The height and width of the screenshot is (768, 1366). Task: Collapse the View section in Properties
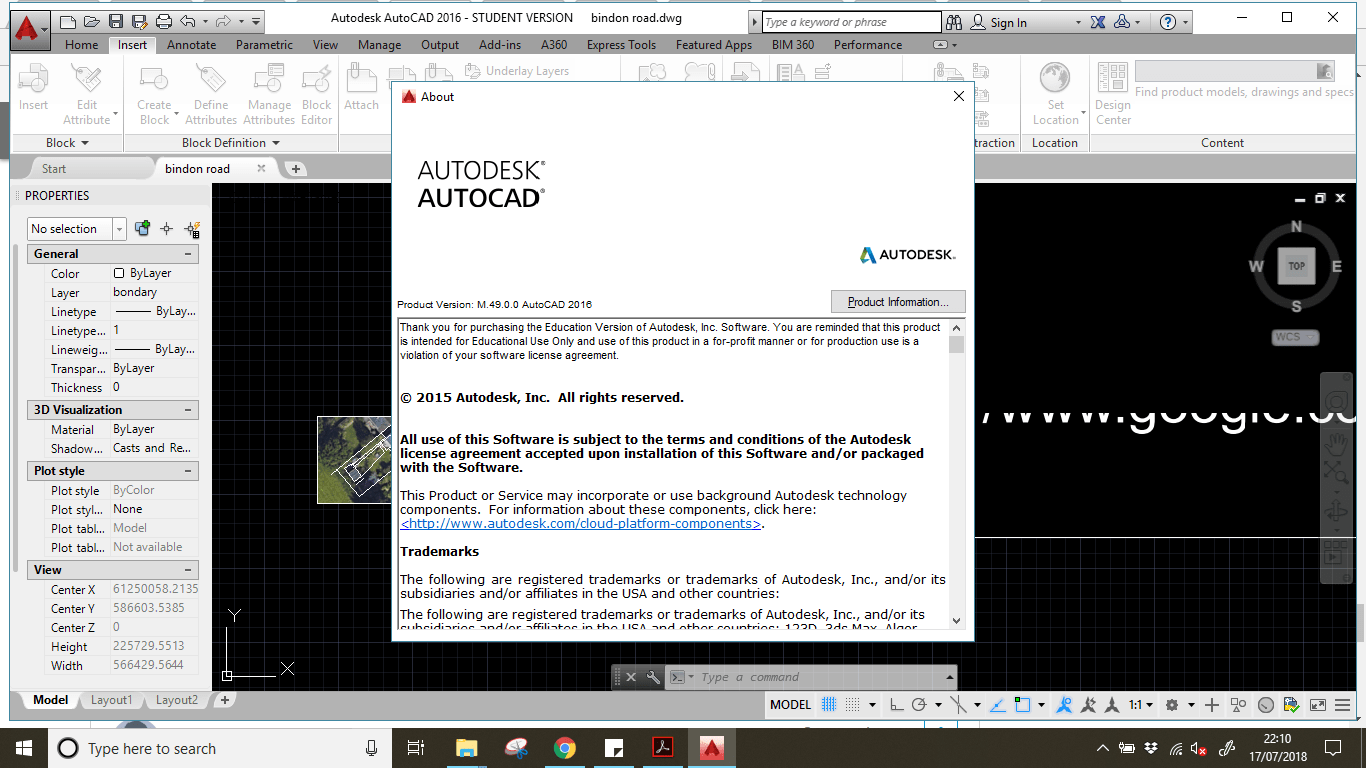coord(188,570)
